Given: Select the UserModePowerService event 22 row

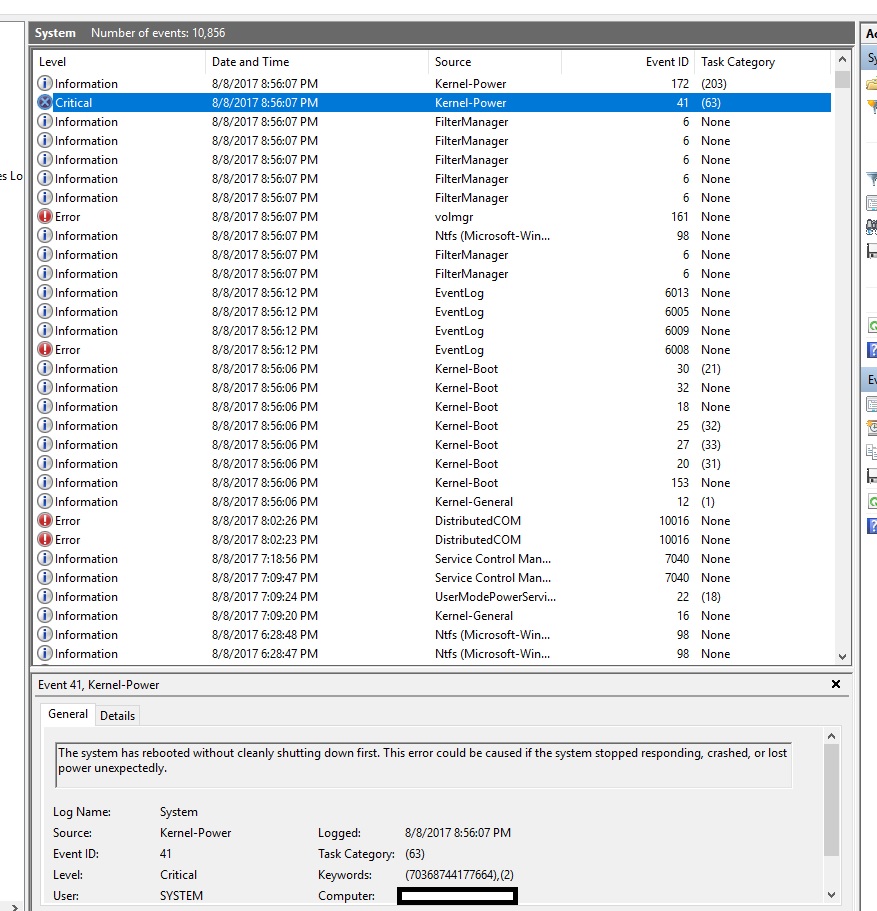Looking at the screenshot, I should click(494, 597).
